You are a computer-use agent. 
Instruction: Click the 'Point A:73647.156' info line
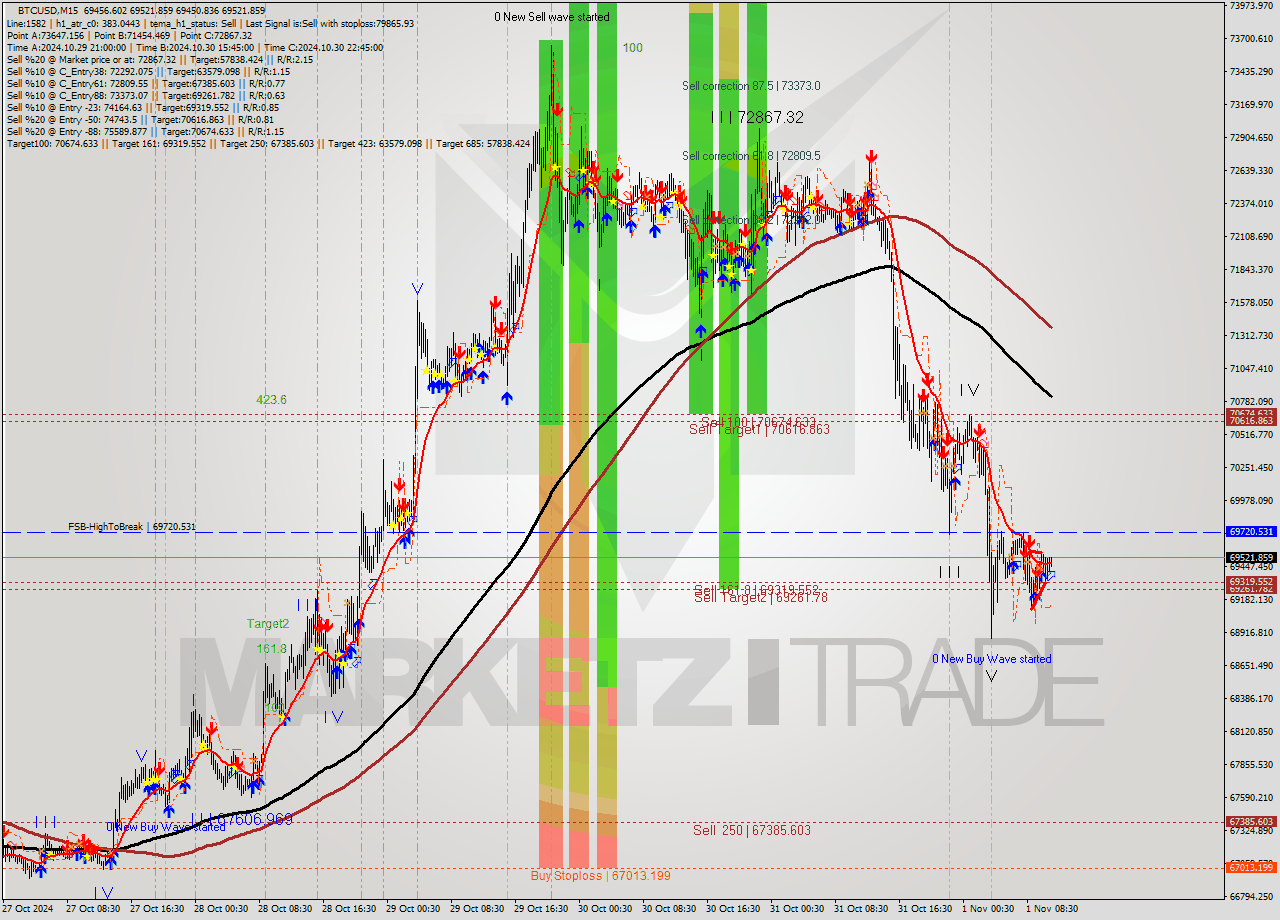130,35
